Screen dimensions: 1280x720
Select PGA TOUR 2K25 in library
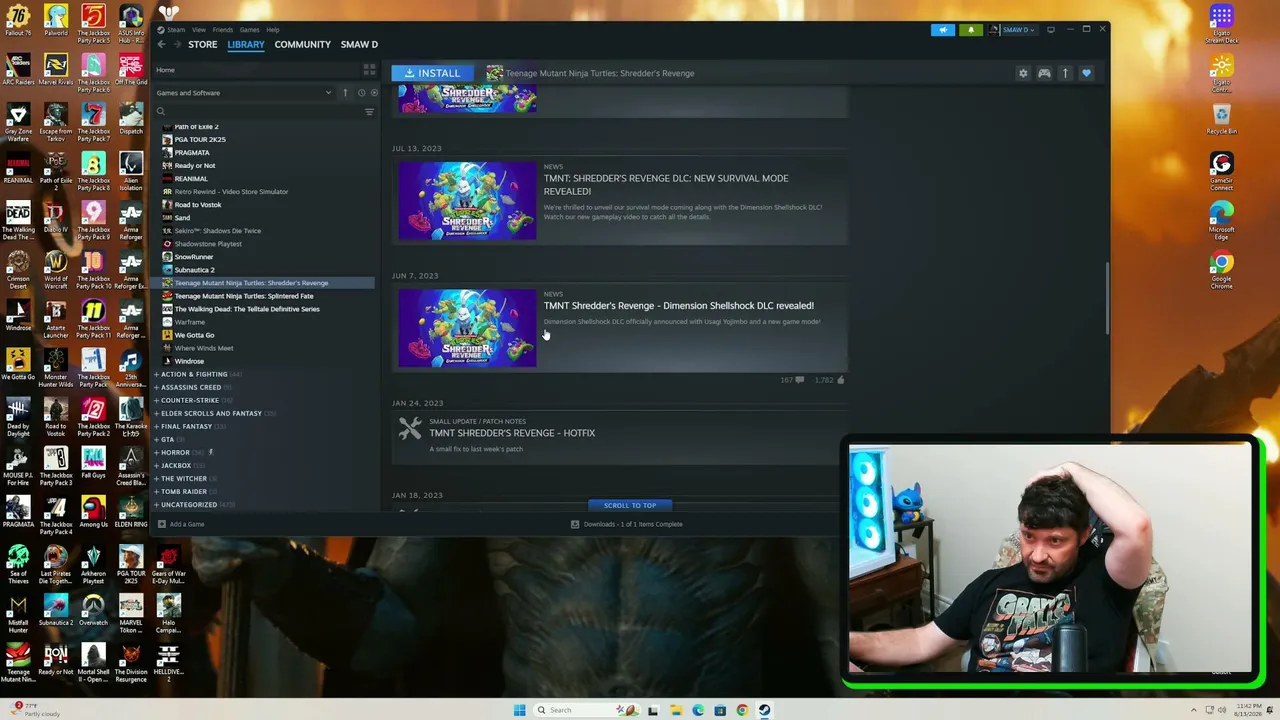200,139
